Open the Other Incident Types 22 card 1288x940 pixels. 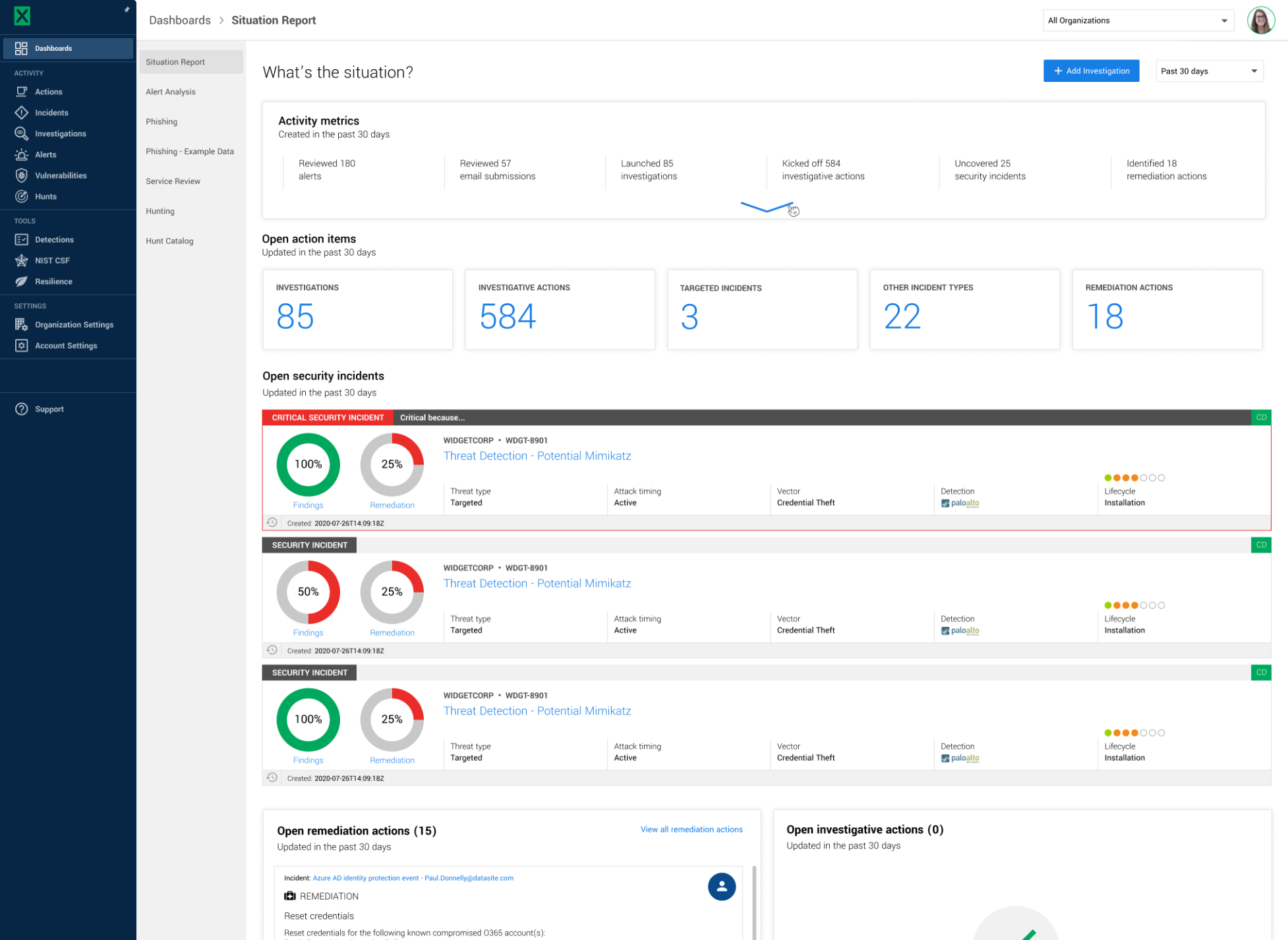964,309
